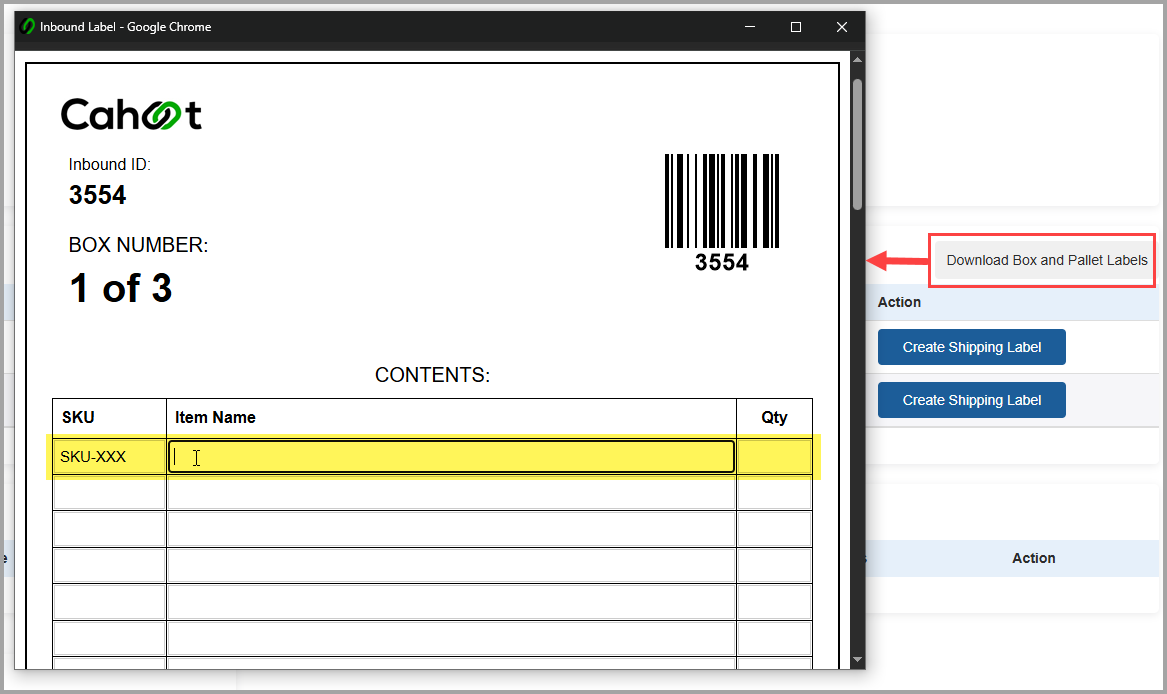Click the empty SKU cell below SKU-XXX
This screenshot has height=694, width=1167.
coord(109,492)
